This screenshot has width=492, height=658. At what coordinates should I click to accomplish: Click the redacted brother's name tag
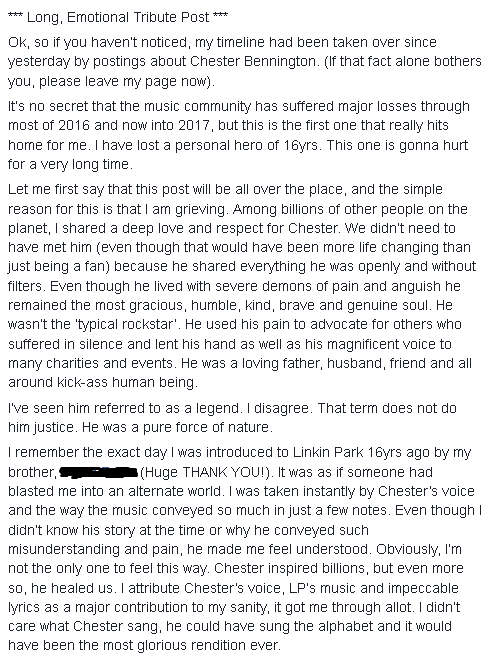point(99,472)
